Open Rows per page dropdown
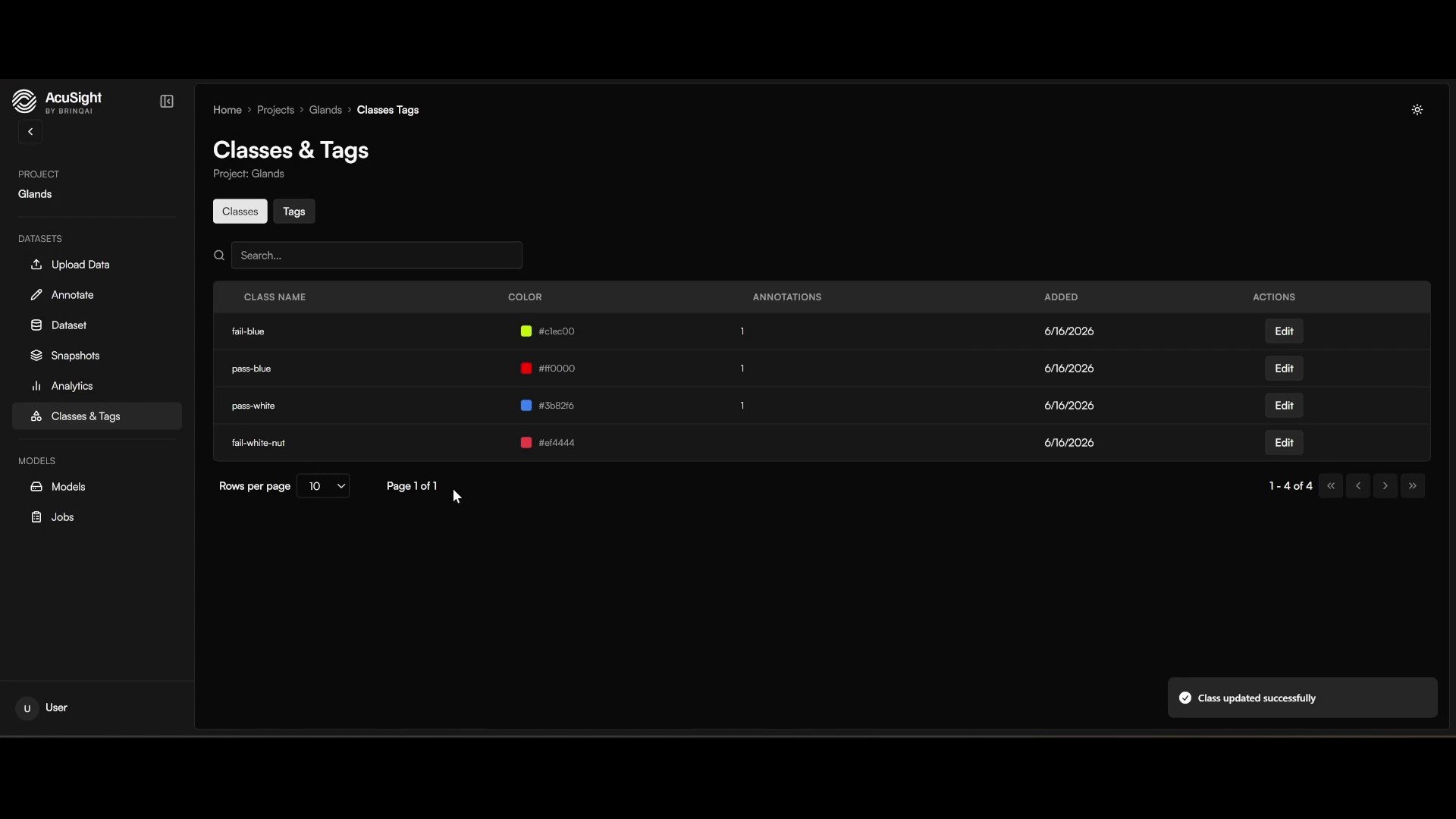1456x819 pixels. 323,486
